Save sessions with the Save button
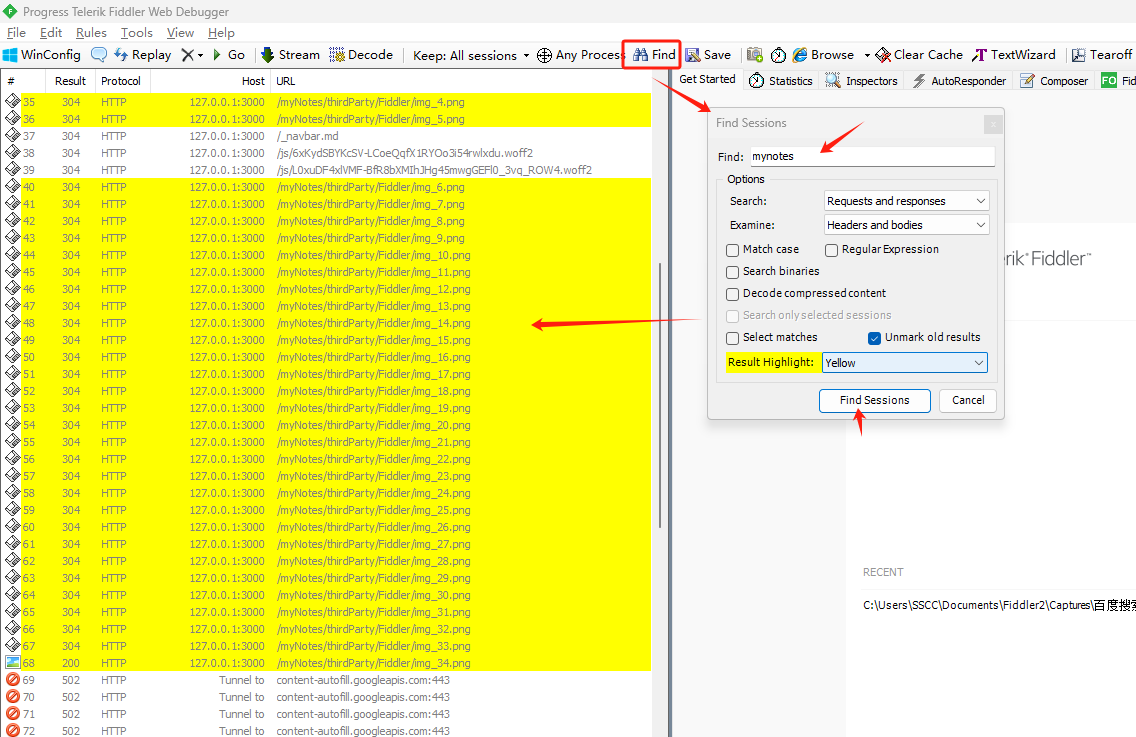Screen dimensions: 1136x737 coord(709,55)
